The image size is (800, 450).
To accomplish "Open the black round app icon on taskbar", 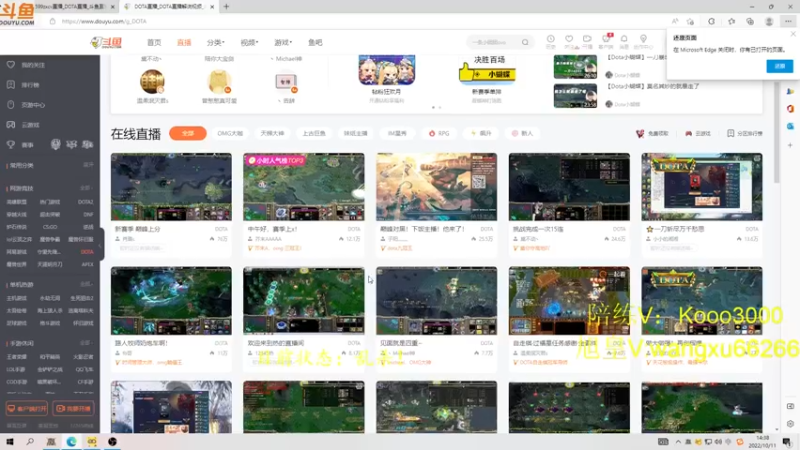I will coord(112,442).
